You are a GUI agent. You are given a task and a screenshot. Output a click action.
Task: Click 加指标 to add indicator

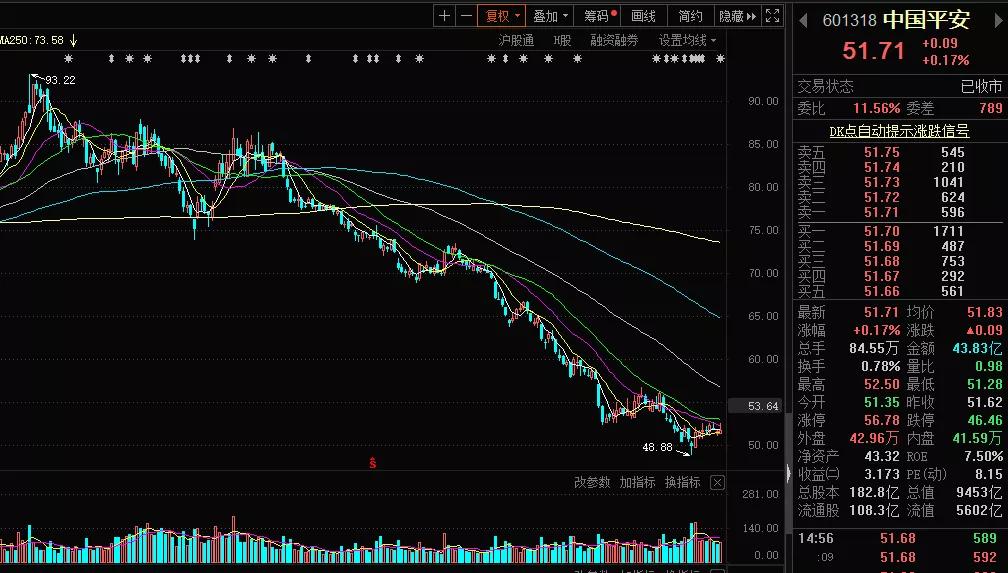pos(637,482)
